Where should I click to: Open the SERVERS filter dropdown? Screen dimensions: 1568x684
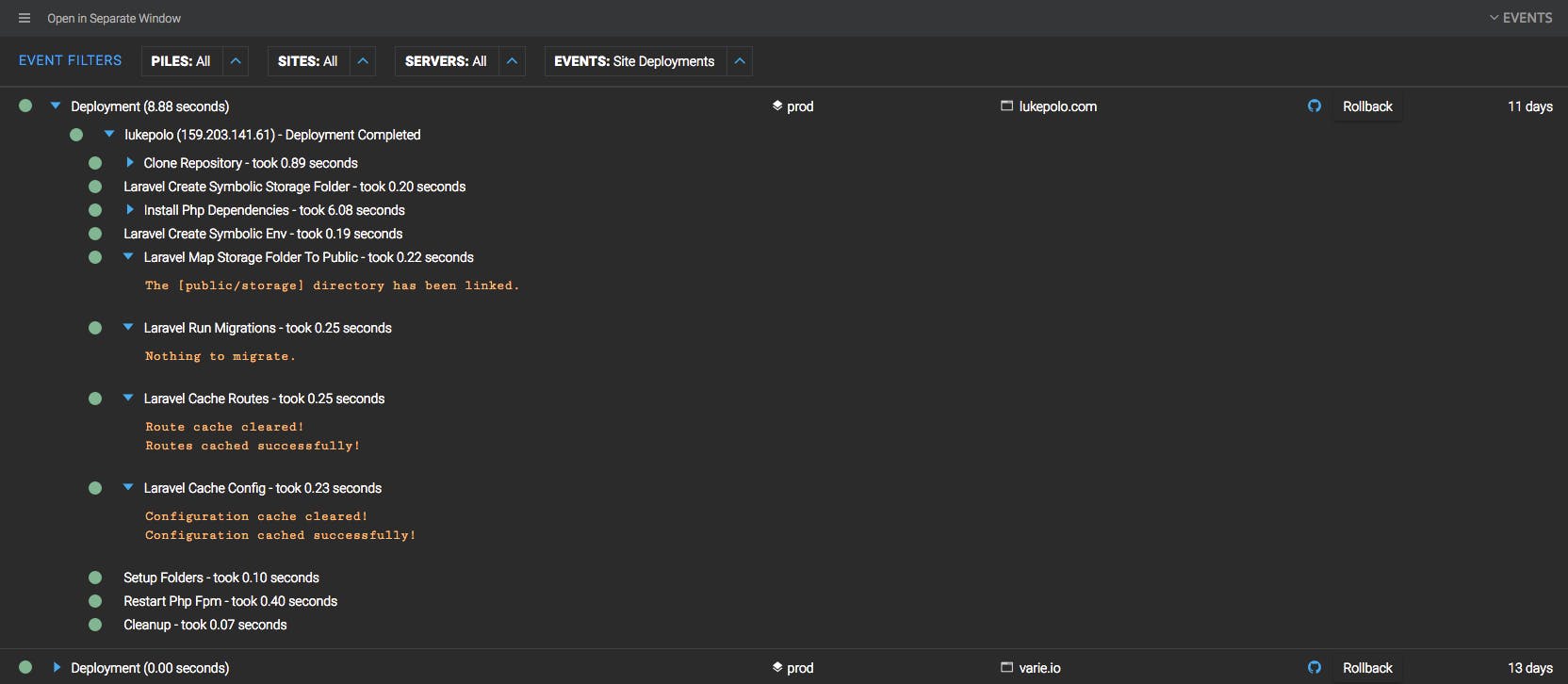click(512, 61)
